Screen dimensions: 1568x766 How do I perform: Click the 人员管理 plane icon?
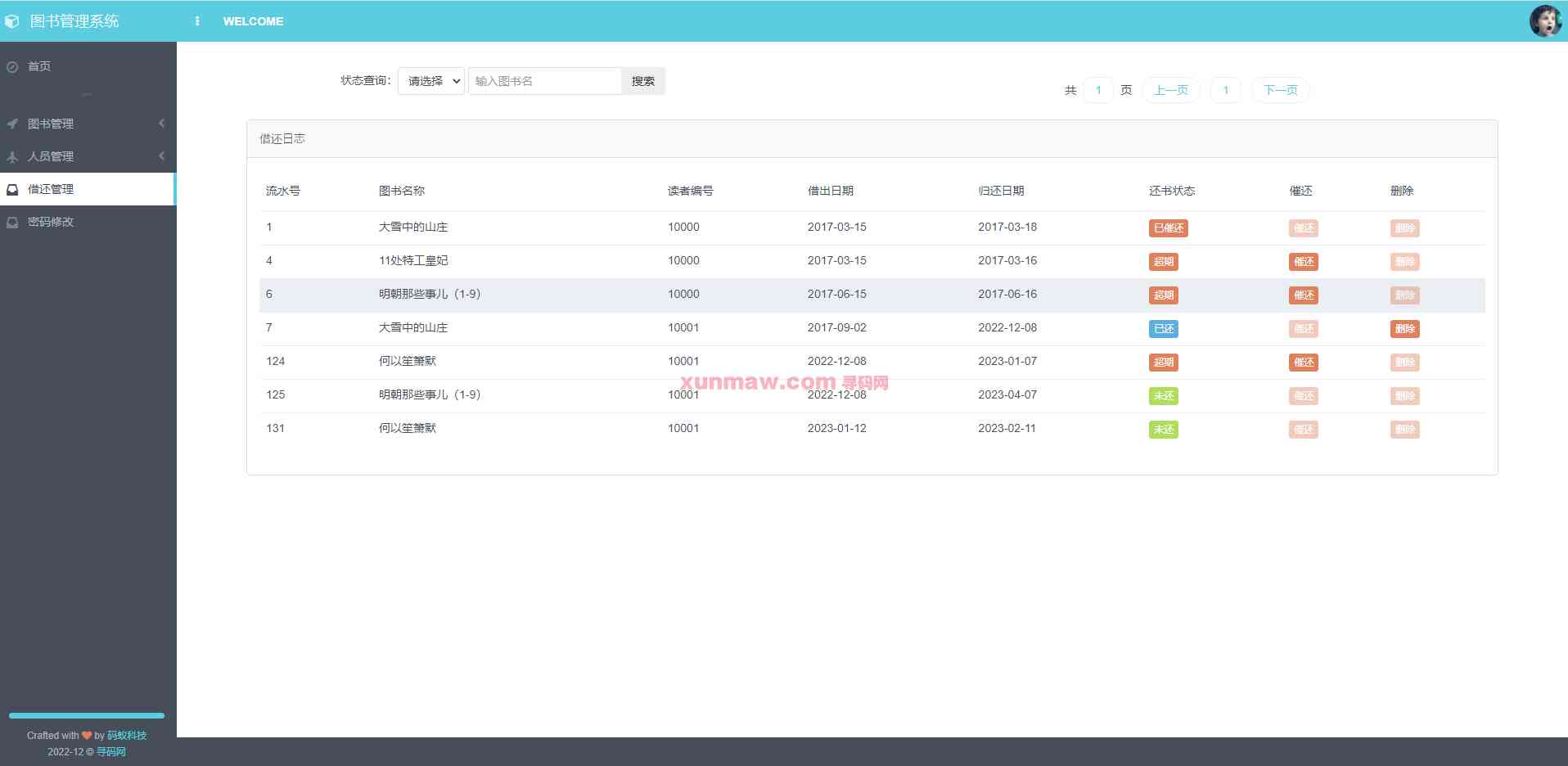[x=12, y=157]
